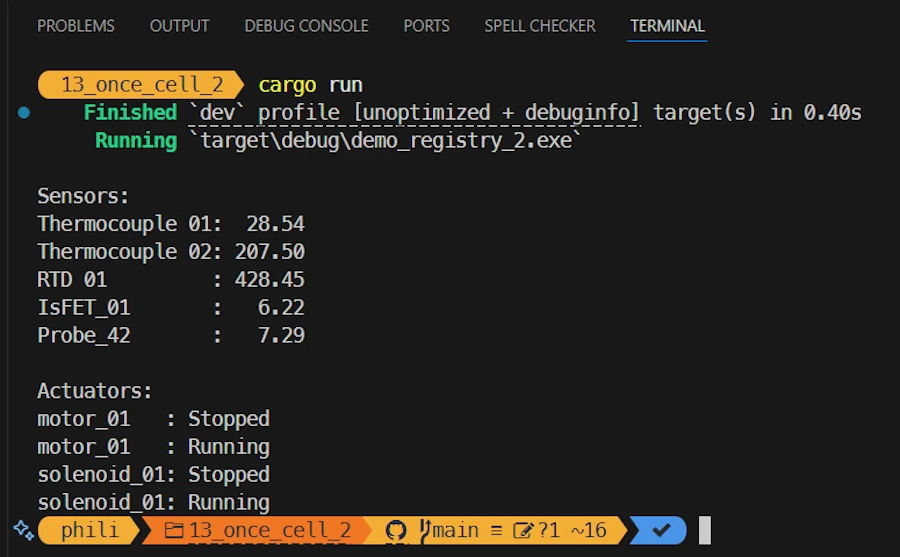The height and width of the screenshot is (557, 900).
Task: Click the folder icon in the prompt
Action: [174, 530]
